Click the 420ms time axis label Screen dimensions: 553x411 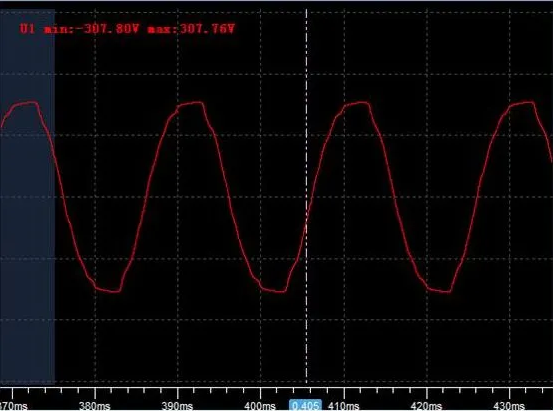(426, 406)
